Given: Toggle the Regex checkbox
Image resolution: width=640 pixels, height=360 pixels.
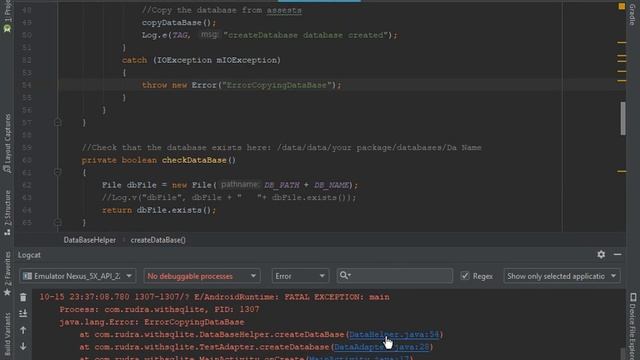Looking at the screenshot, I should (x=464, y=276).
